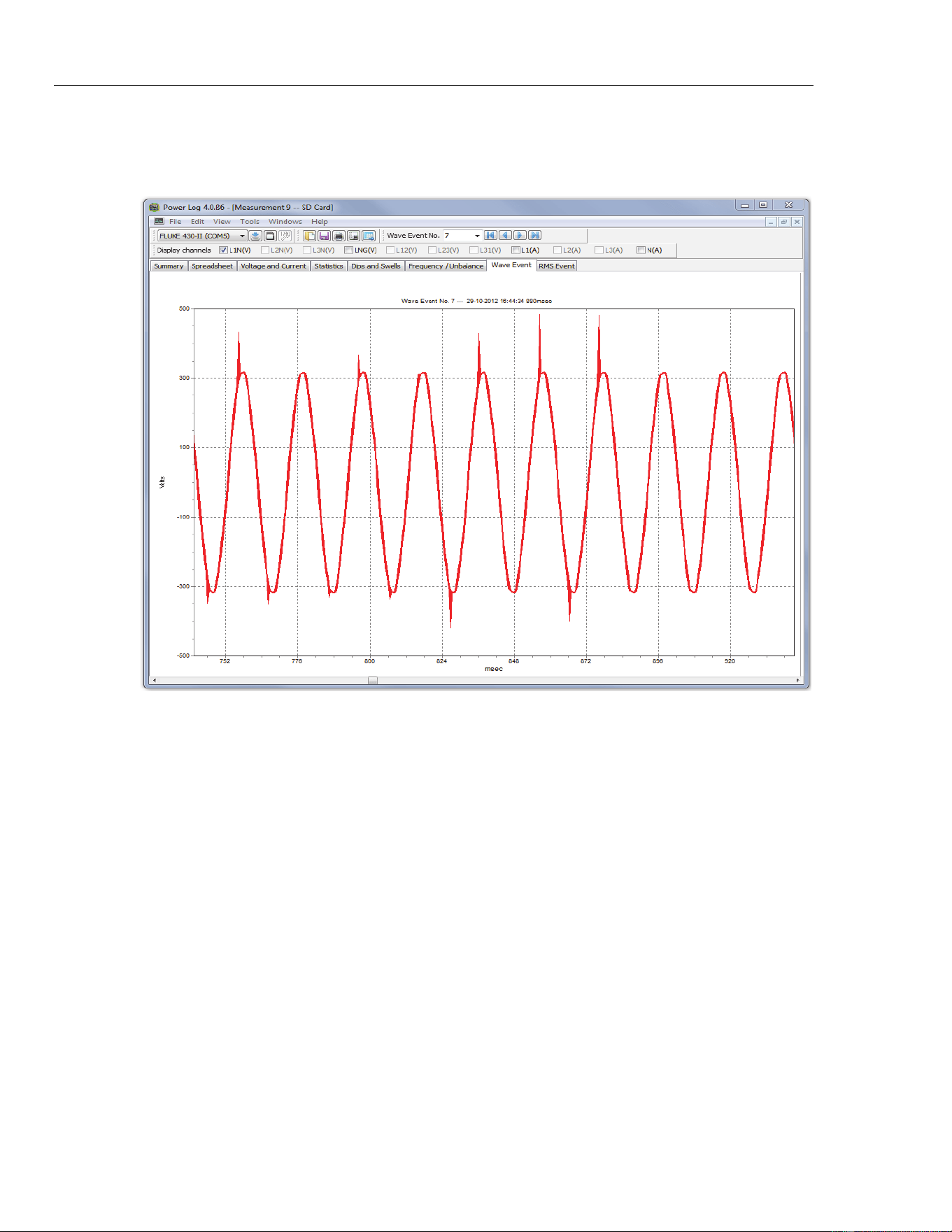Open the FLUKE 430-II (COM5) device dropdown
This screenshot has height=1232, width=952.
202,236
